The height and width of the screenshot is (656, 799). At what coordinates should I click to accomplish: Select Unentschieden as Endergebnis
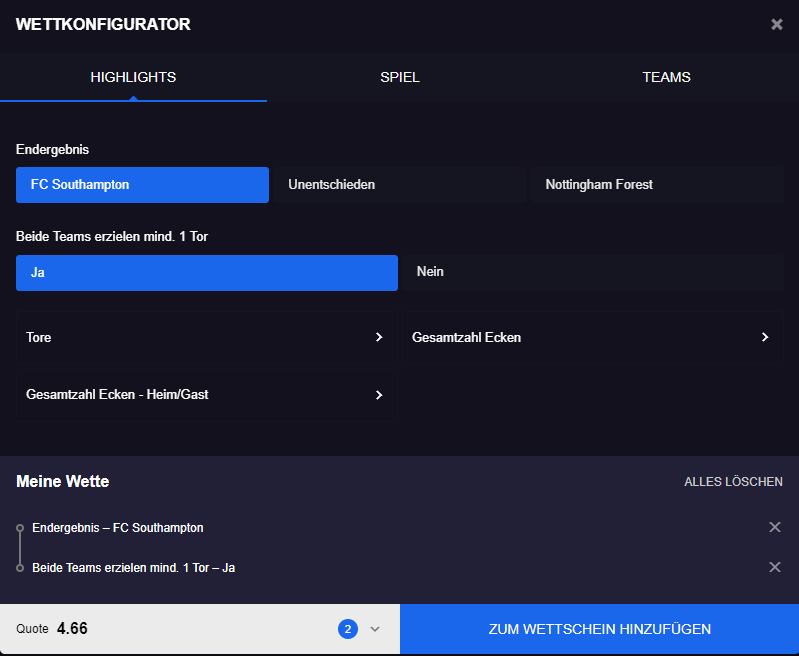tap(400, 185)
